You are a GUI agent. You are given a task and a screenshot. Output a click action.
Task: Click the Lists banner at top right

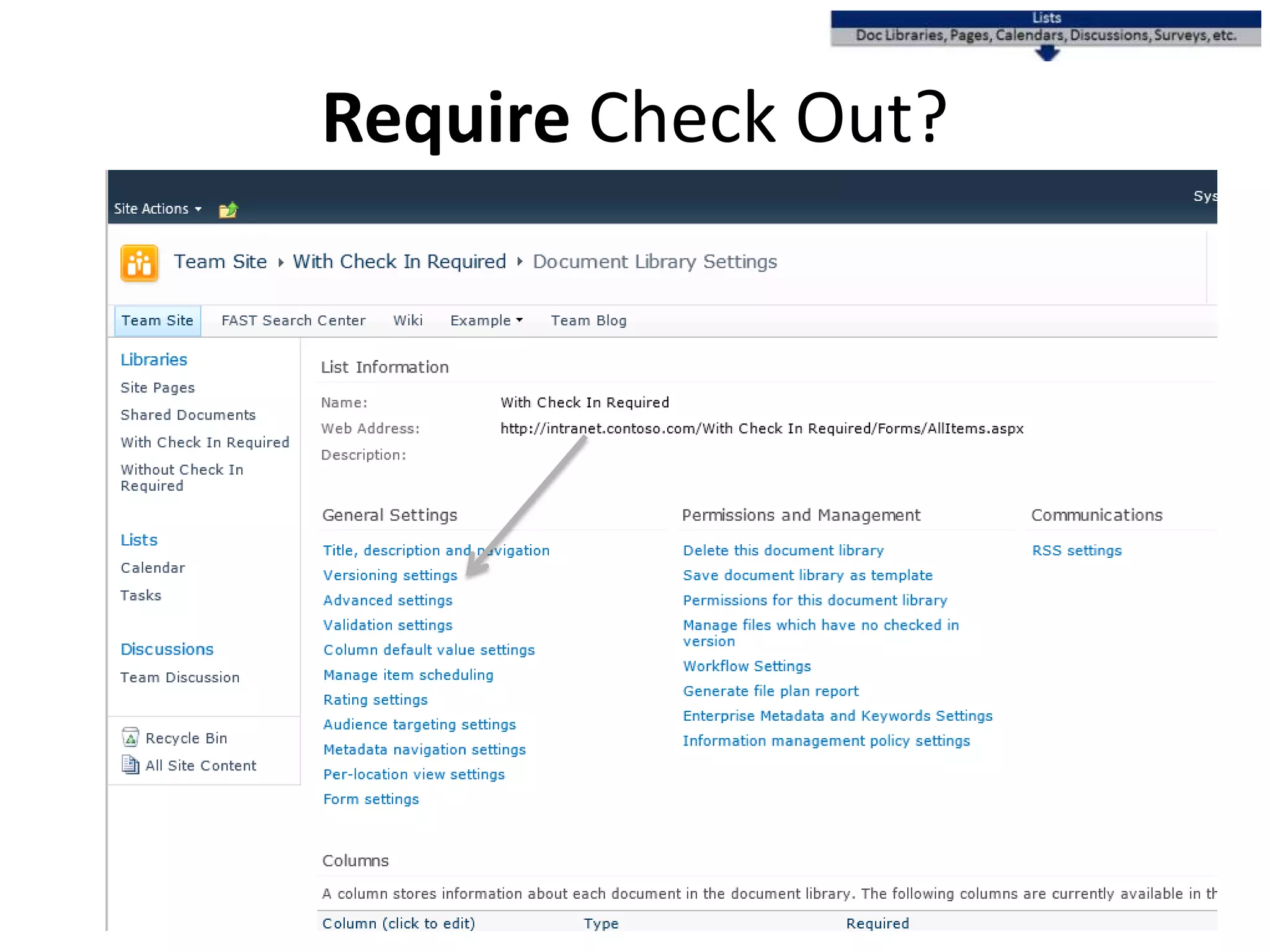click(x=1046, y=18)
